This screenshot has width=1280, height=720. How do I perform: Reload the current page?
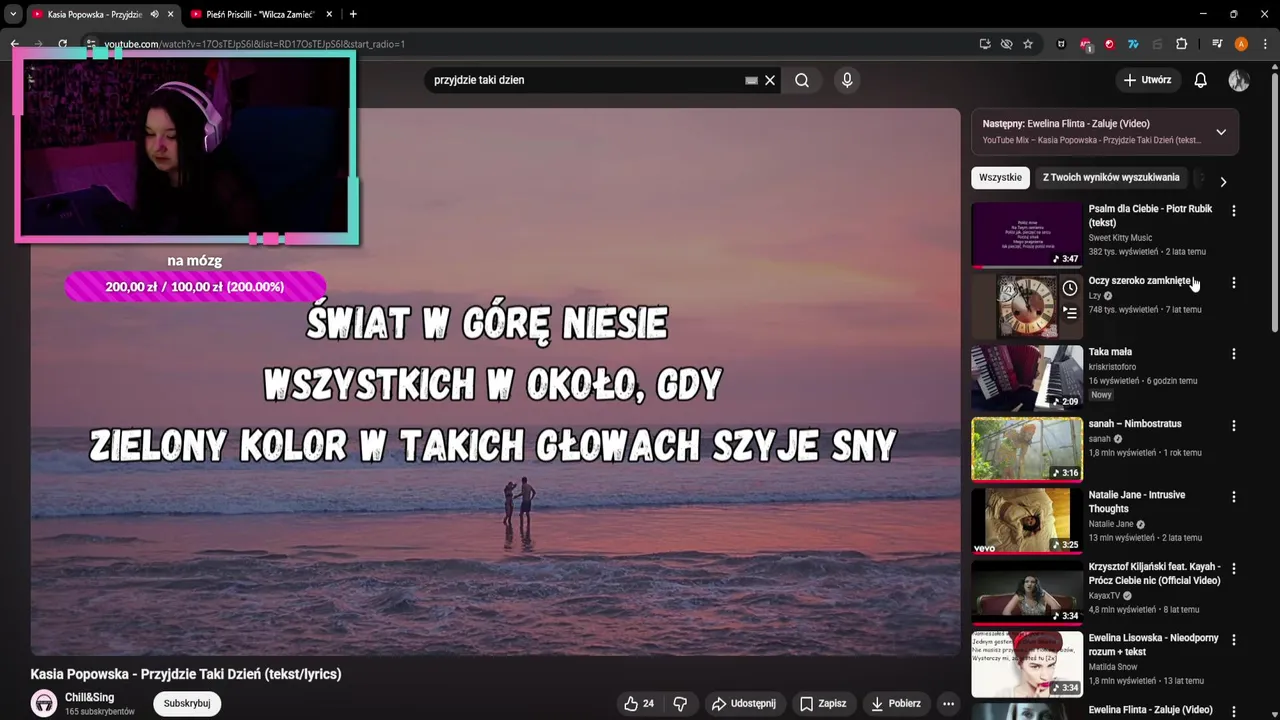62,44
